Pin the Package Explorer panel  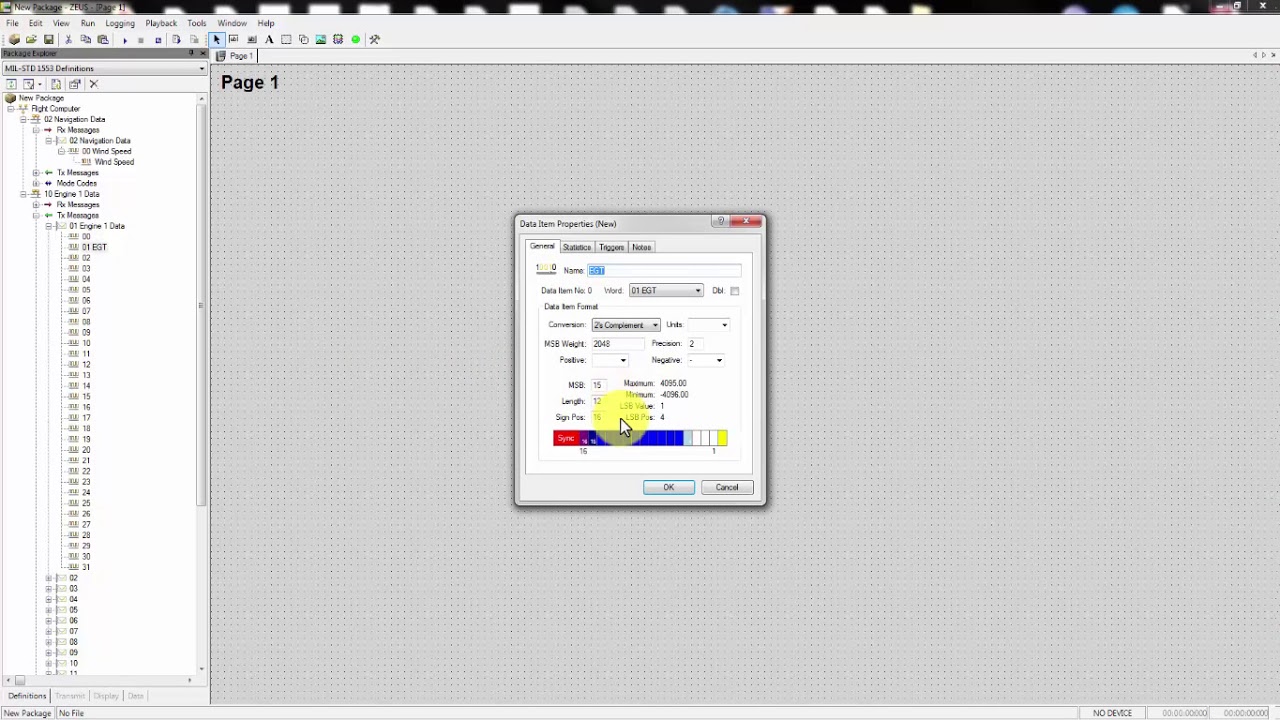(191, 53)
